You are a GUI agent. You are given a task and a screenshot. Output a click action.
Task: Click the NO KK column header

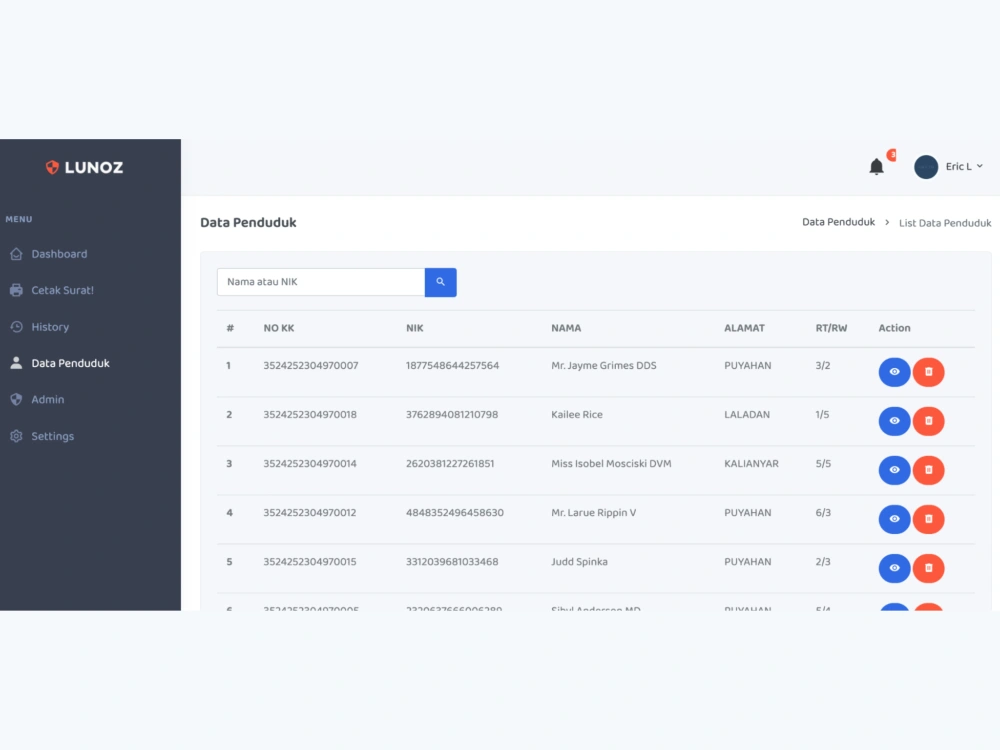(279, 328)
